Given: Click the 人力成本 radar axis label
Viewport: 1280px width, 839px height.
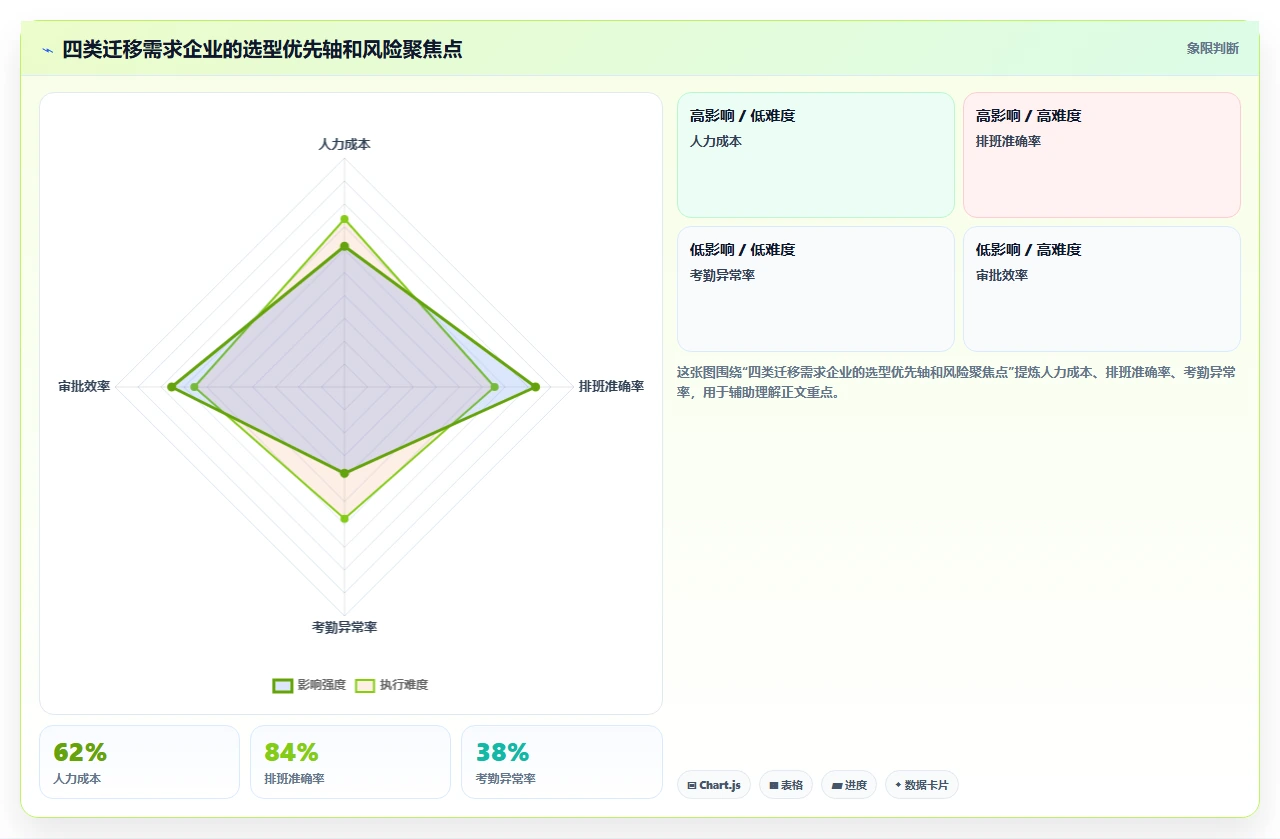Looking at the screenshot, I should [344, 144].
